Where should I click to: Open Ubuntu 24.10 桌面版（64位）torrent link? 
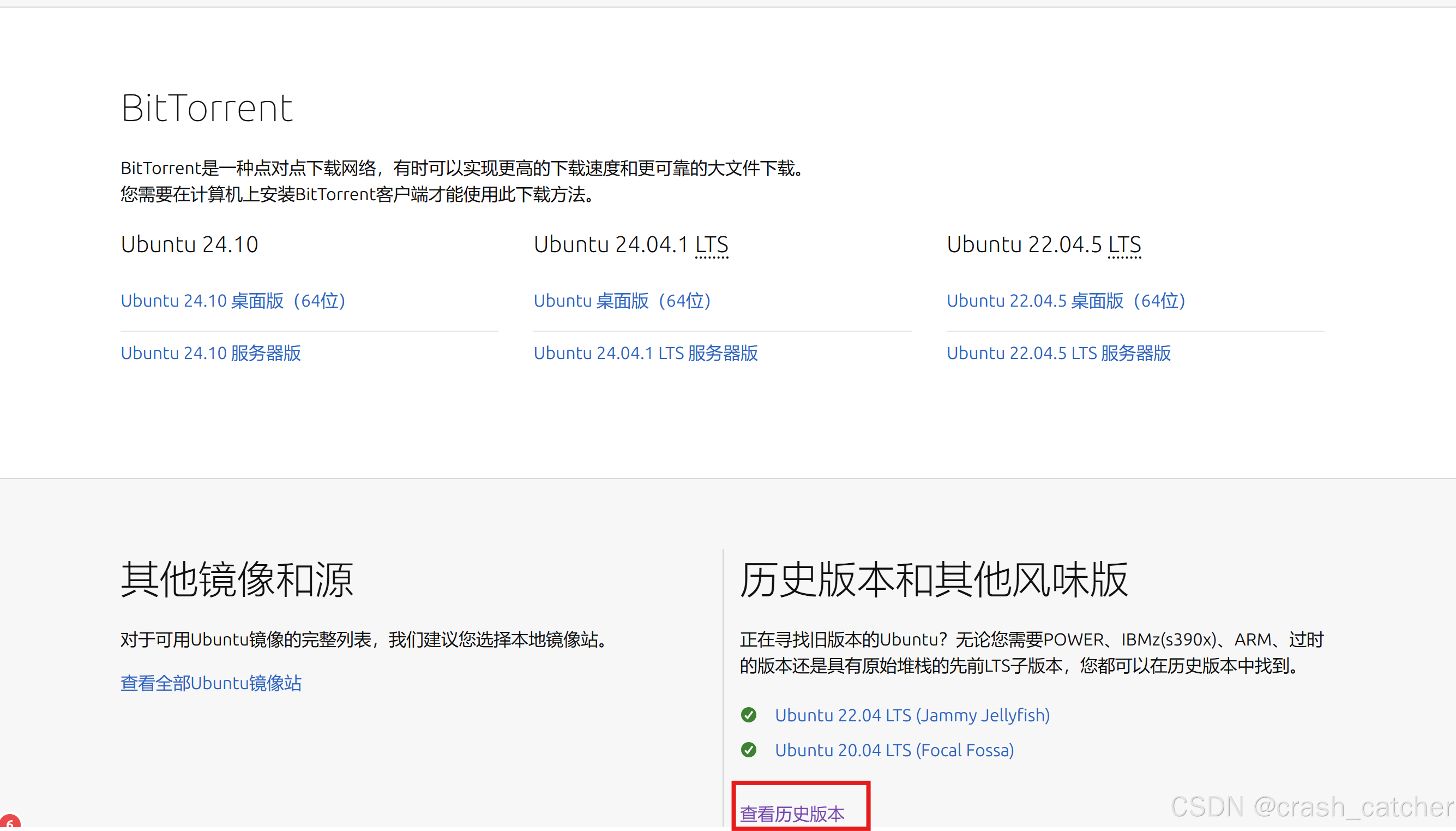tap(233, 301)
